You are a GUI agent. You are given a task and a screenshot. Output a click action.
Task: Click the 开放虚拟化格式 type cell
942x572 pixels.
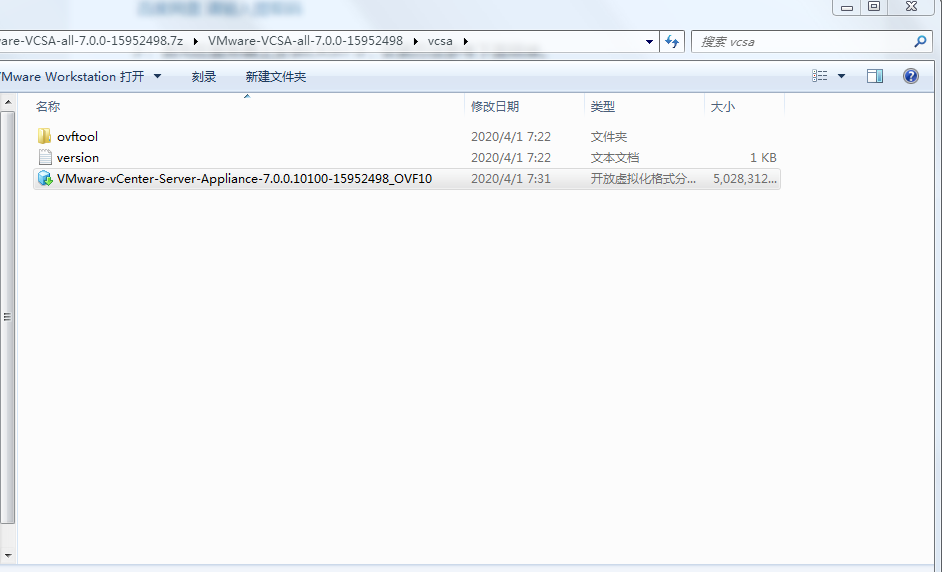(643, 178)
